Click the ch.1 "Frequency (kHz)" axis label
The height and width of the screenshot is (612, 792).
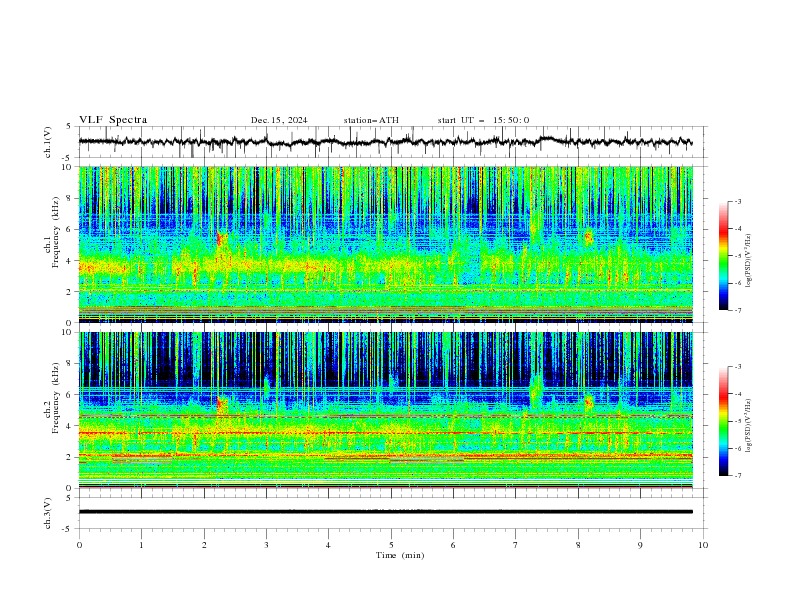pyautogui.click(x=55, y=230)
